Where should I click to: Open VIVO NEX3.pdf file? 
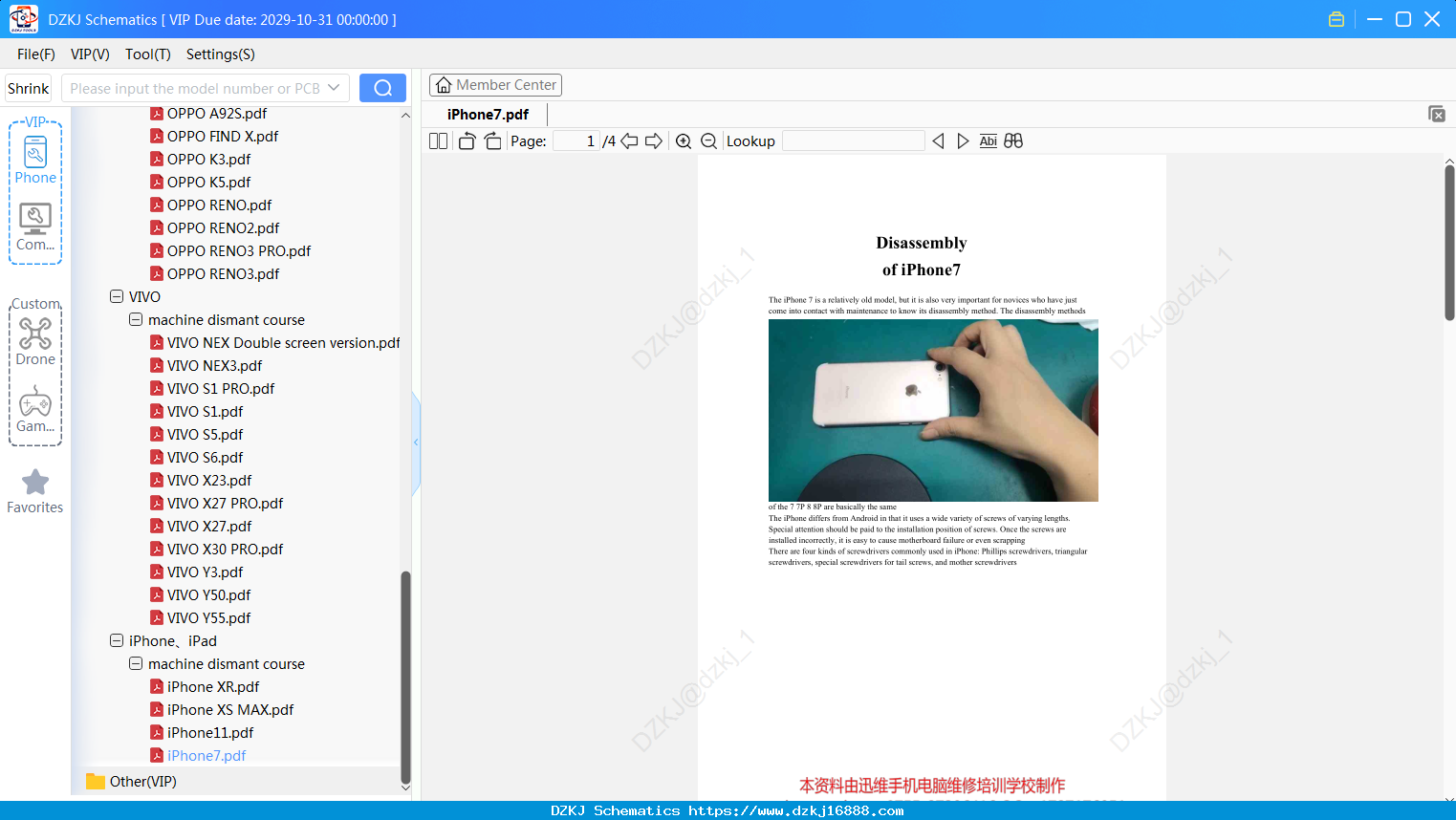pyautogui.click(x=206, y=365)
